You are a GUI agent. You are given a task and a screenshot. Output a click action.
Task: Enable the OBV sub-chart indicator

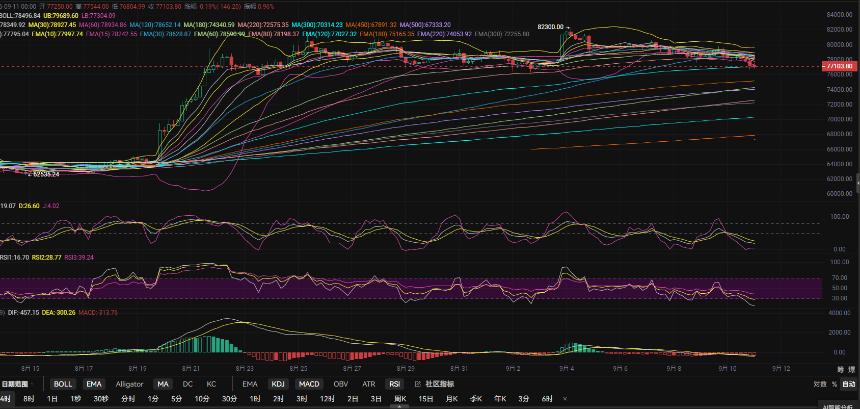(341, 384)
